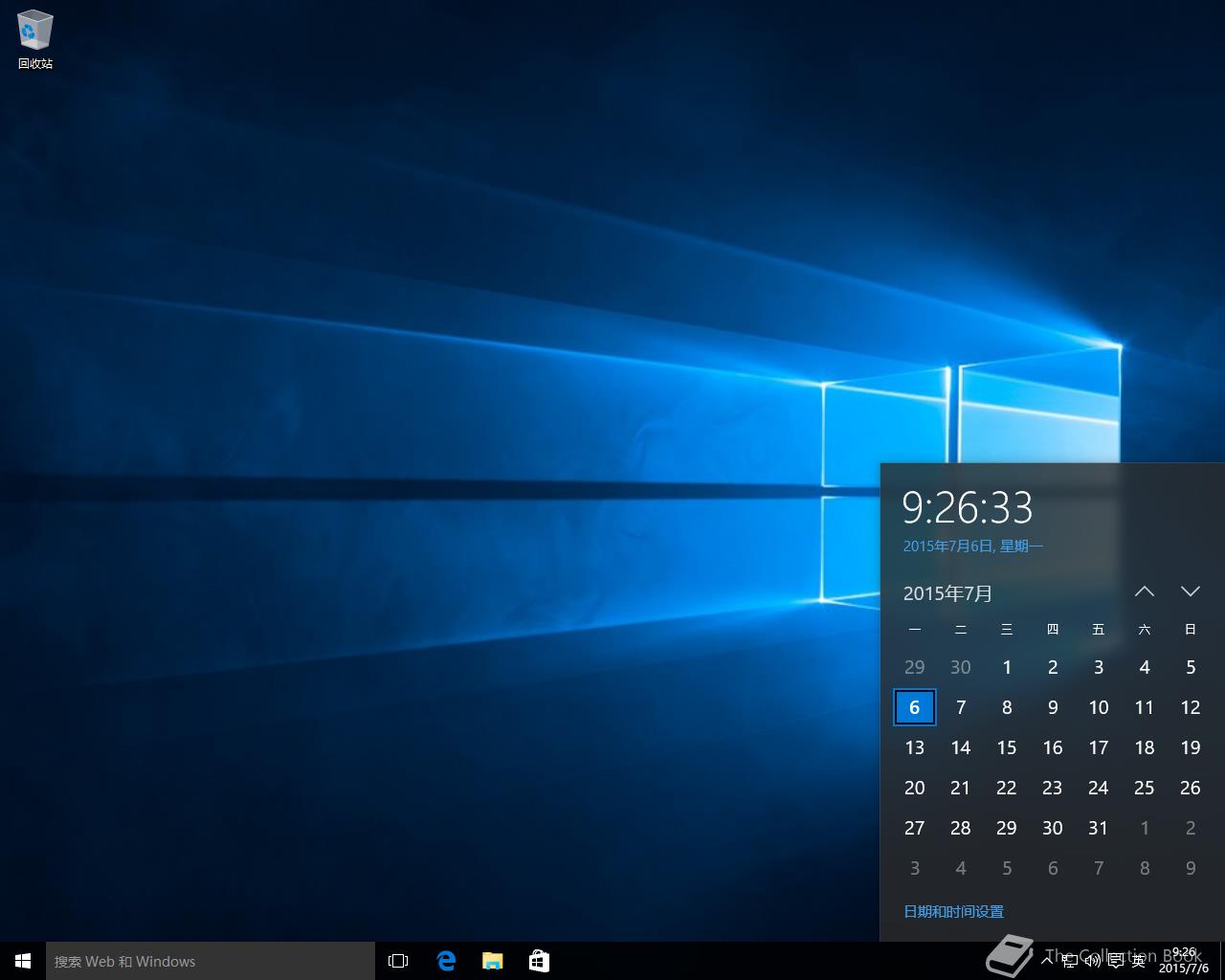
Task: Select July 7 in the calendar
Action: click(961, 707)
